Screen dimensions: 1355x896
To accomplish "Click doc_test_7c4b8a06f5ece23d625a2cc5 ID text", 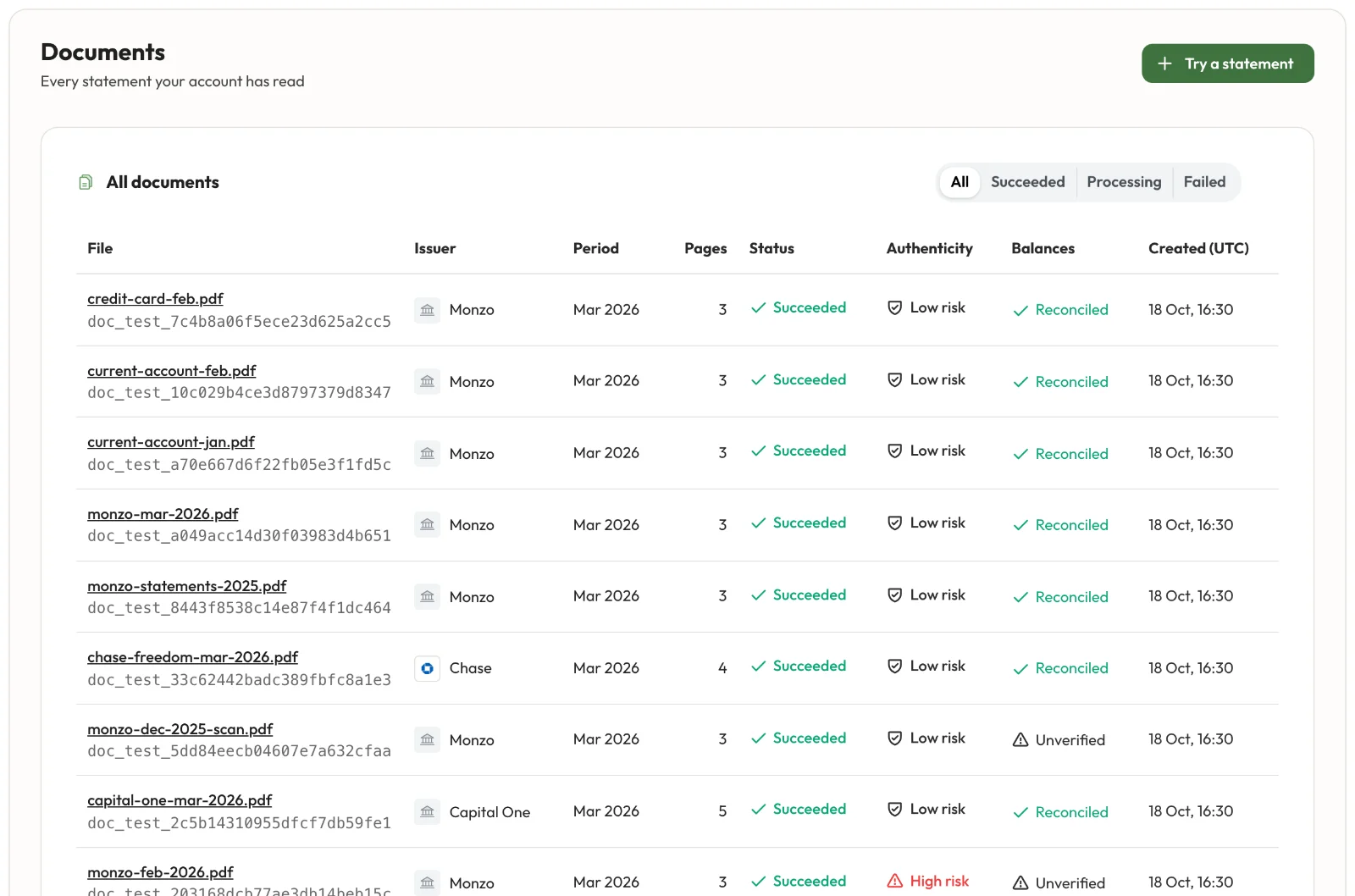I will (239, 322).
